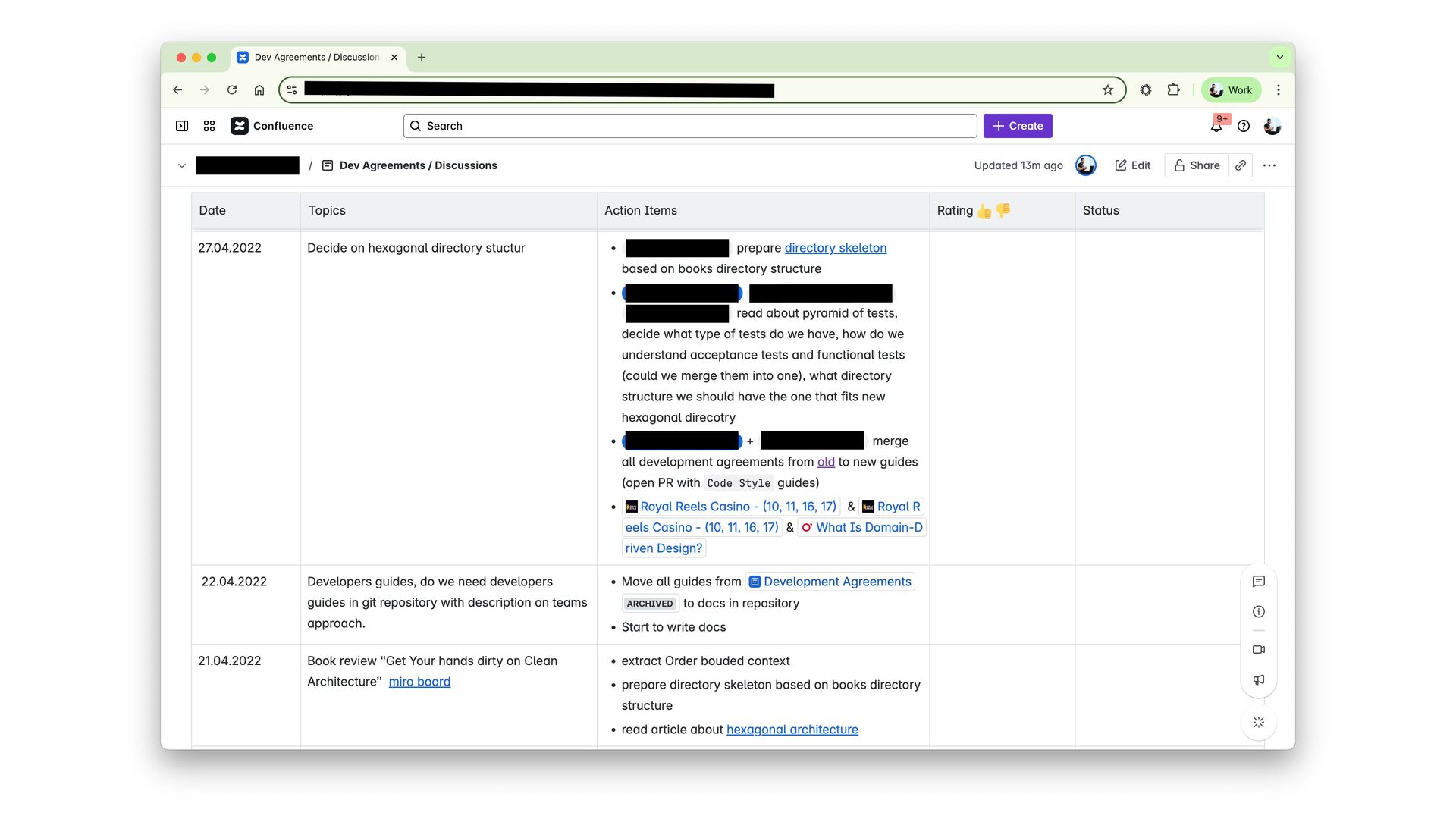Screen dimensions: 1456x819
Task: Click the AI sparkle icon button
Action: [x=1259, y=723]
